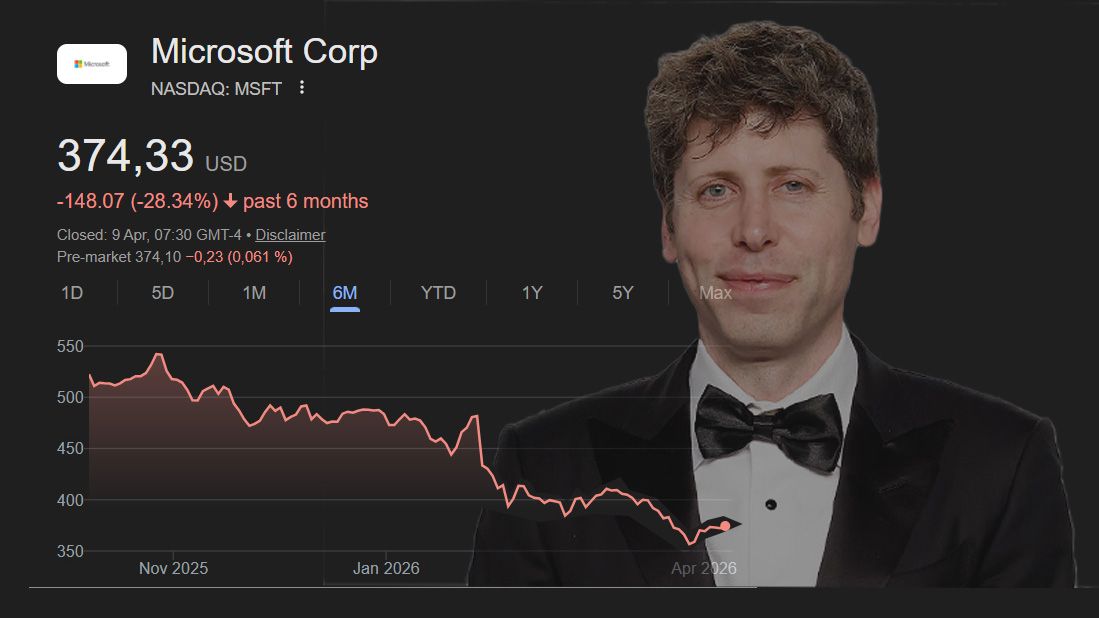Select the 5D time range
This screenshot has width=1099, height=618.
(161, 293)
